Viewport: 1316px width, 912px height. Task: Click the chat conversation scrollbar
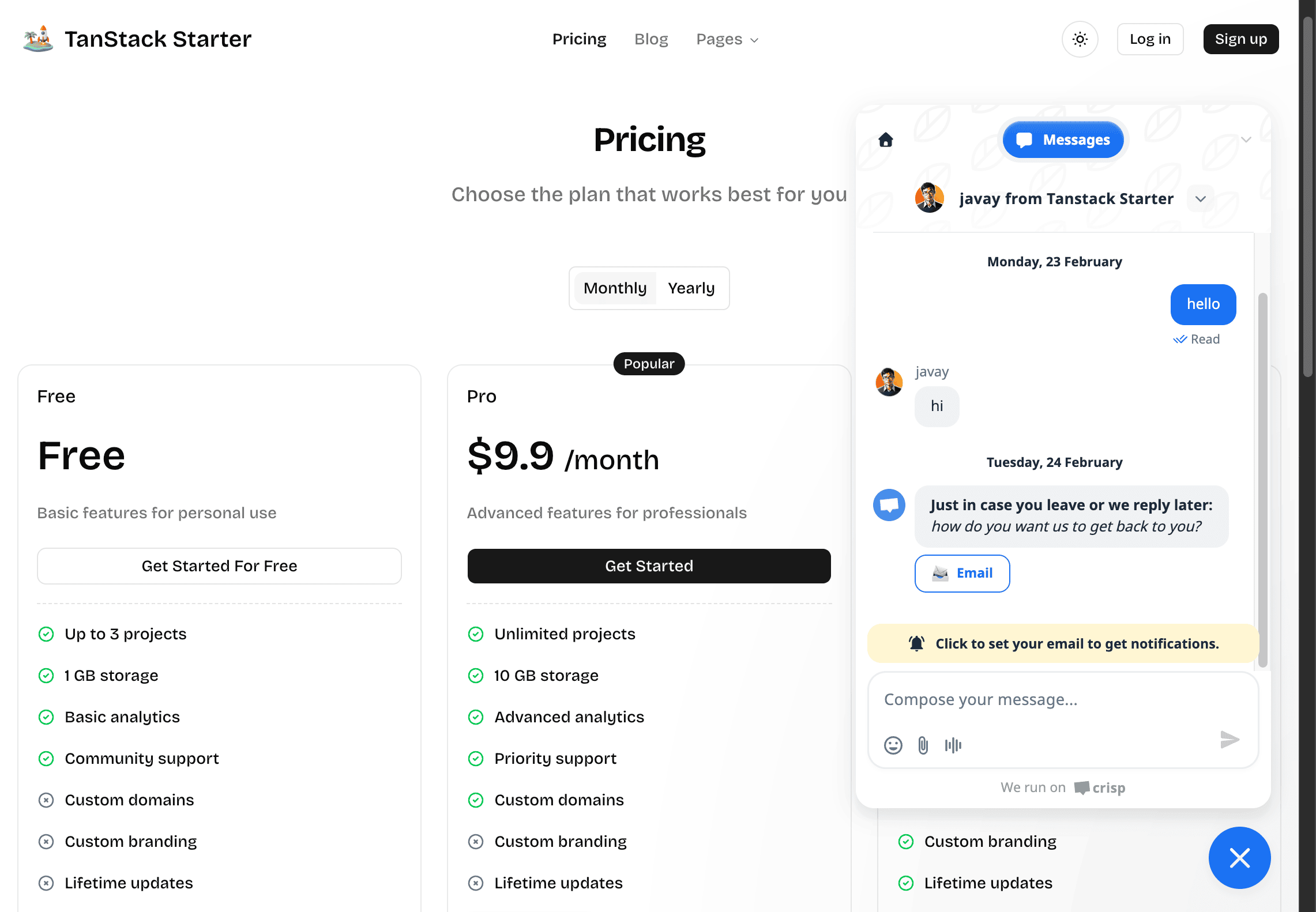click(1262, 478)
